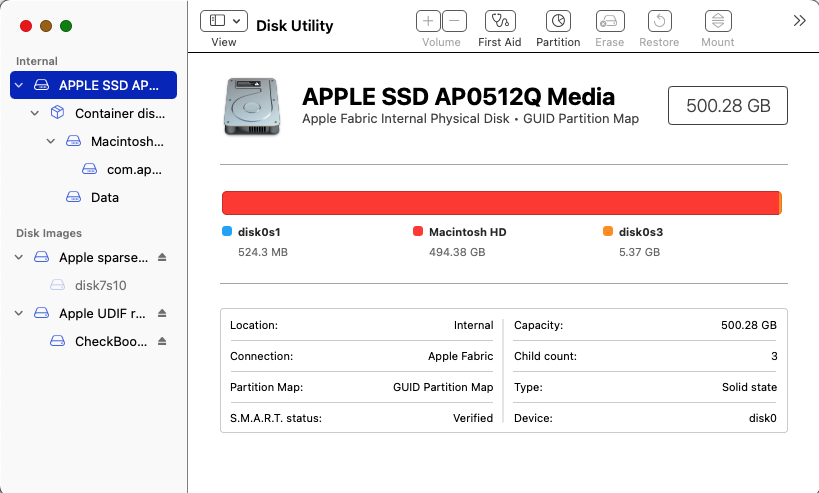819x493 pixels.
Task: Click the disk7s10 drive icon
Action: [57, 285]
